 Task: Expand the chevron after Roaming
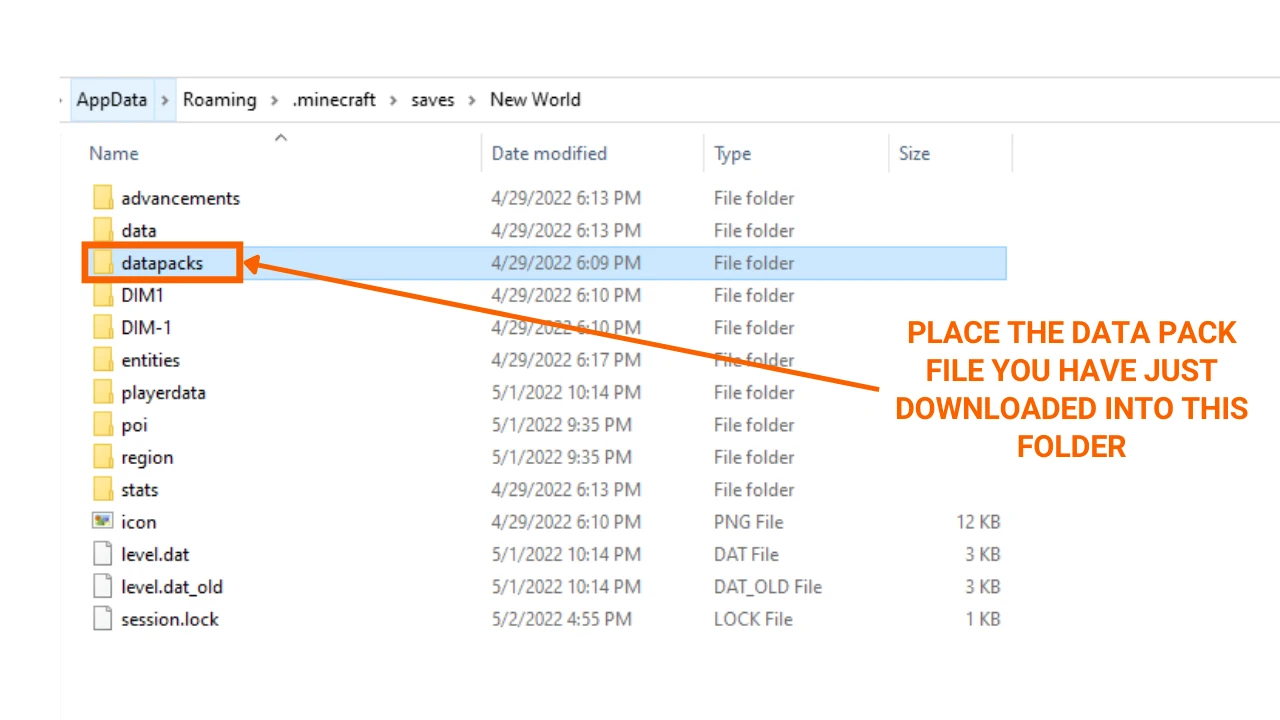(273, 100)
